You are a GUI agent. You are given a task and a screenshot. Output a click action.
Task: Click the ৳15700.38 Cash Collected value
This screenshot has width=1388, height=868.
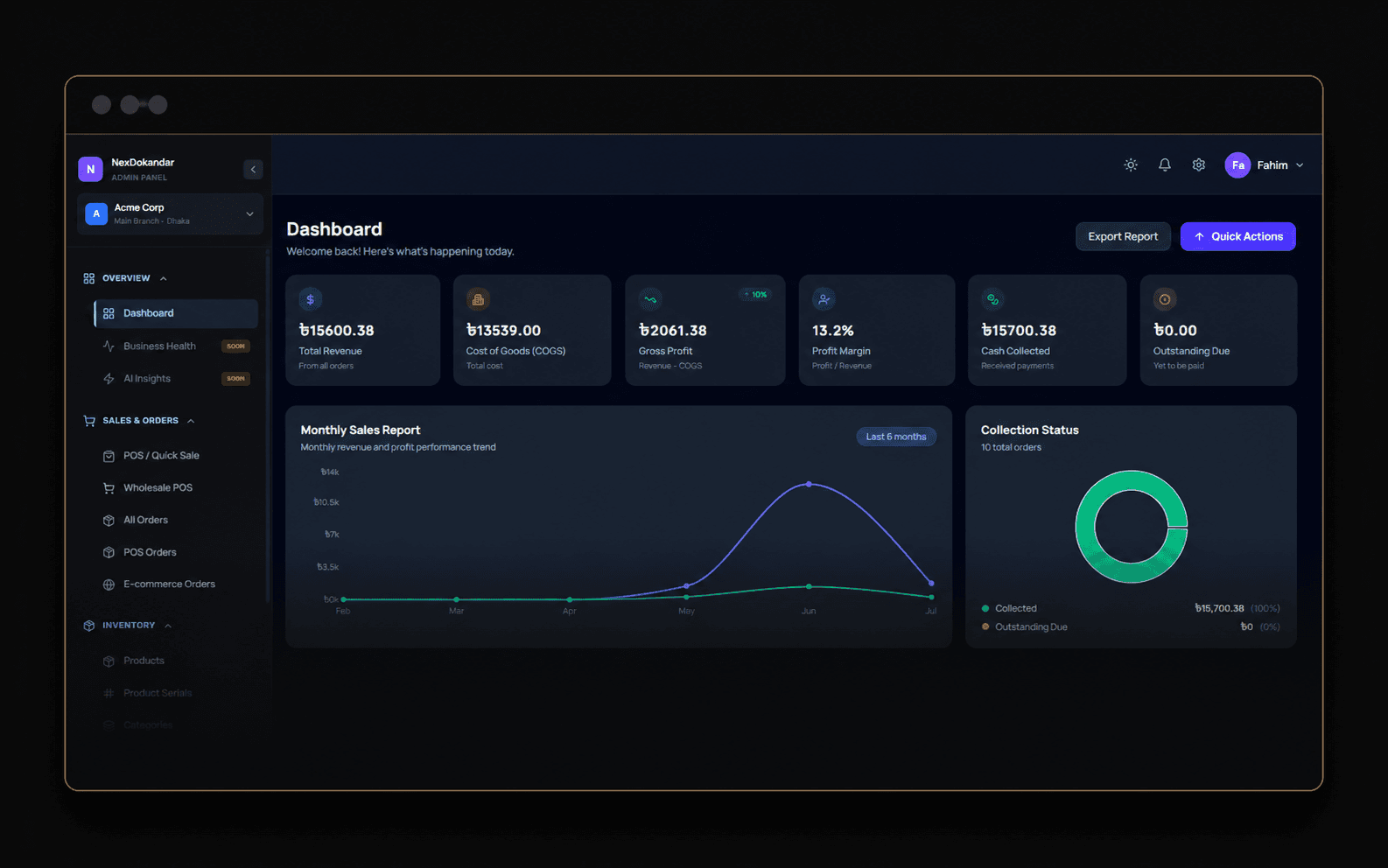click(1019, 331)
